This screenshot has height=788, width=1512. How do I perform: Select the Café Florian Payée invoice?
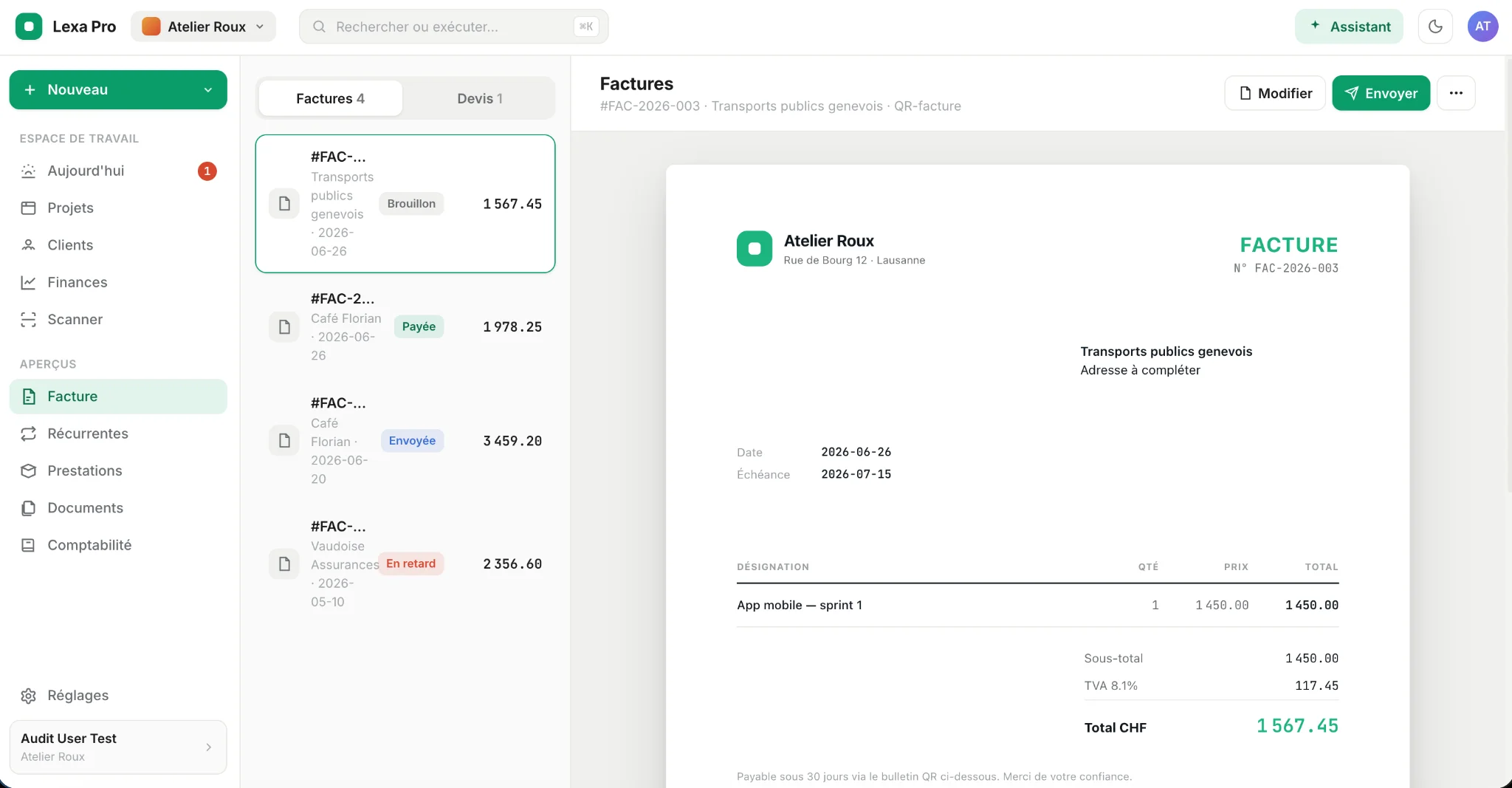point(405,326)
